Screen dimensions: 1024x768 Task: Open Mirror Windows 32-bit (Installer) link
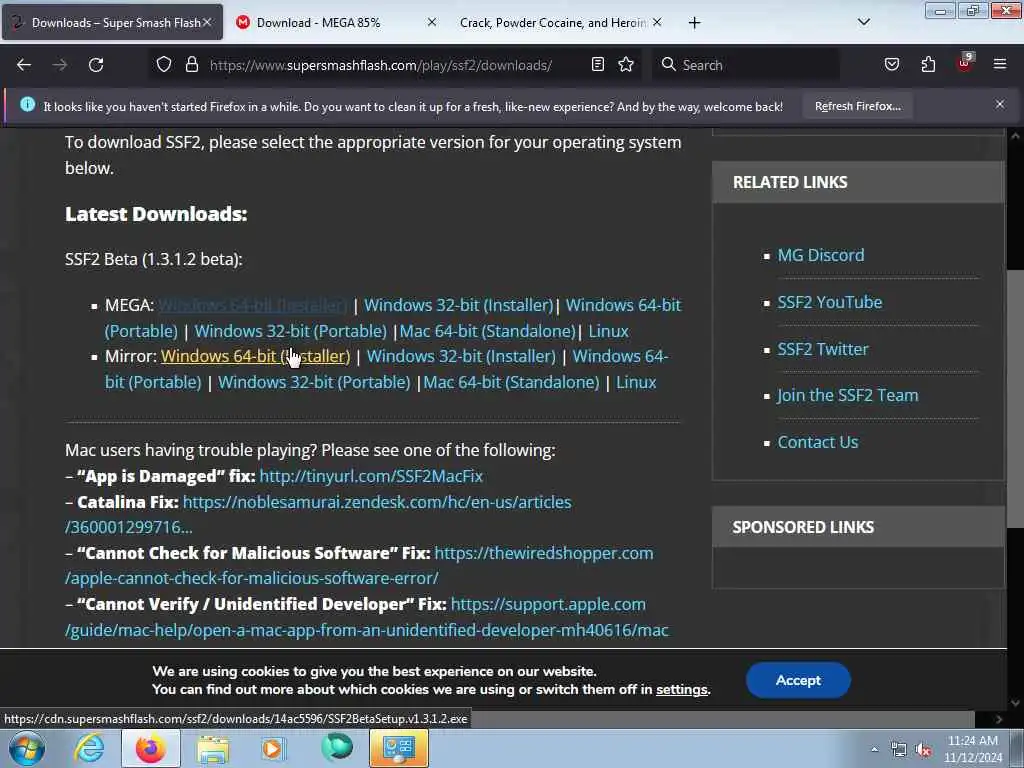coord(461,356)
